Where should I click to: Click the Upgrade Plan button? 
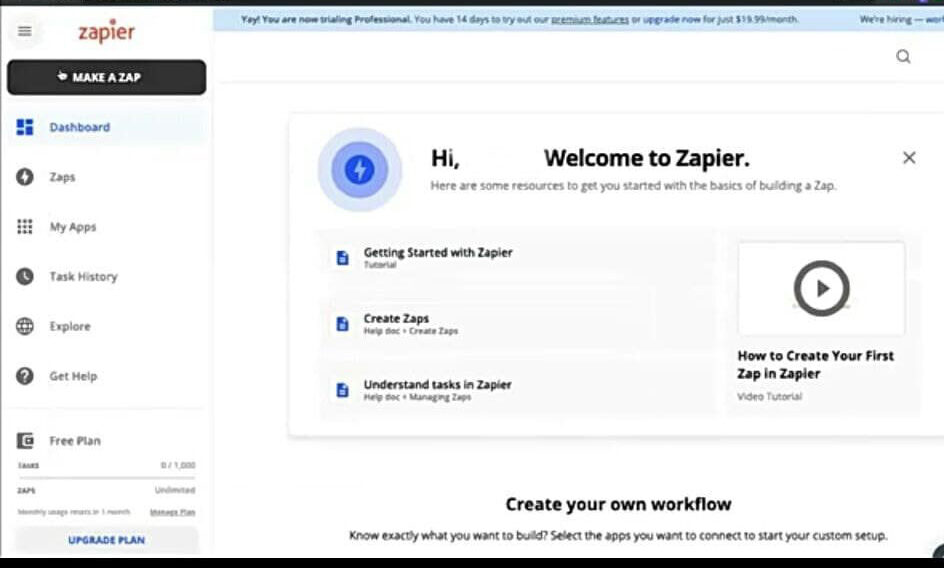107,540
